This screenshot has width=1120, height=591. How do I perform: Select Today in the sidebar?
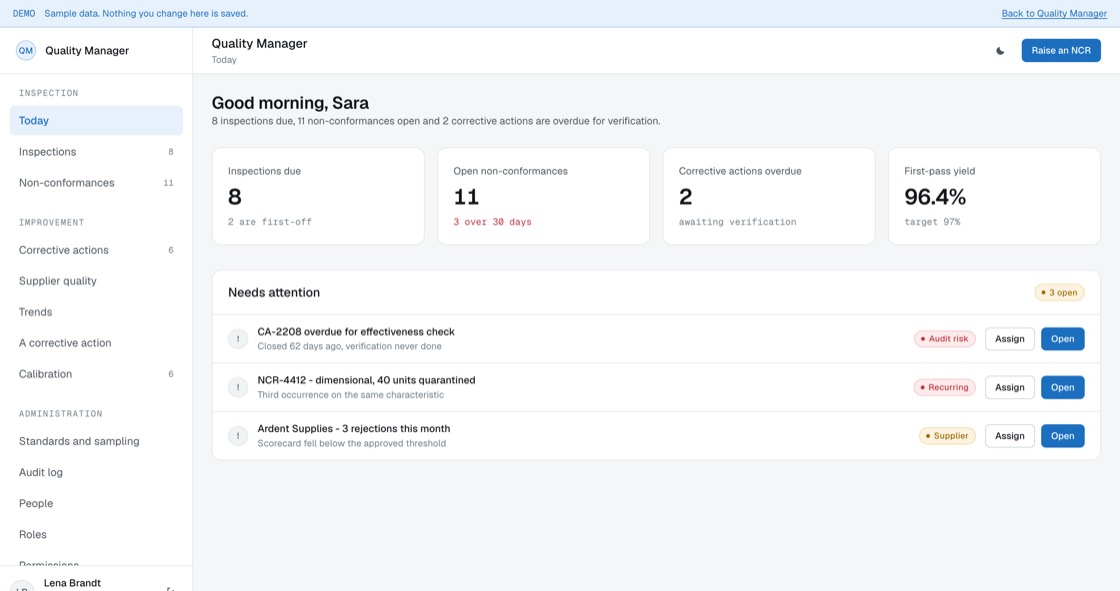[96, 121]
